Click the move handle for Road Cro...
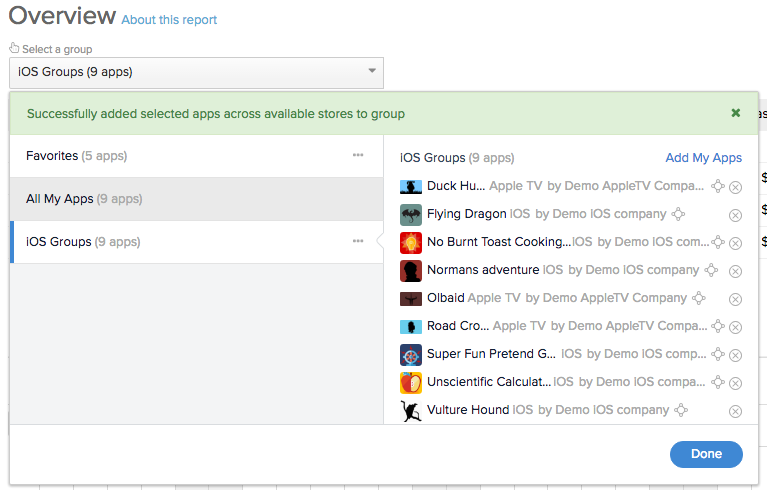This screenshot has width=767, height=490. tap(718, 326)
